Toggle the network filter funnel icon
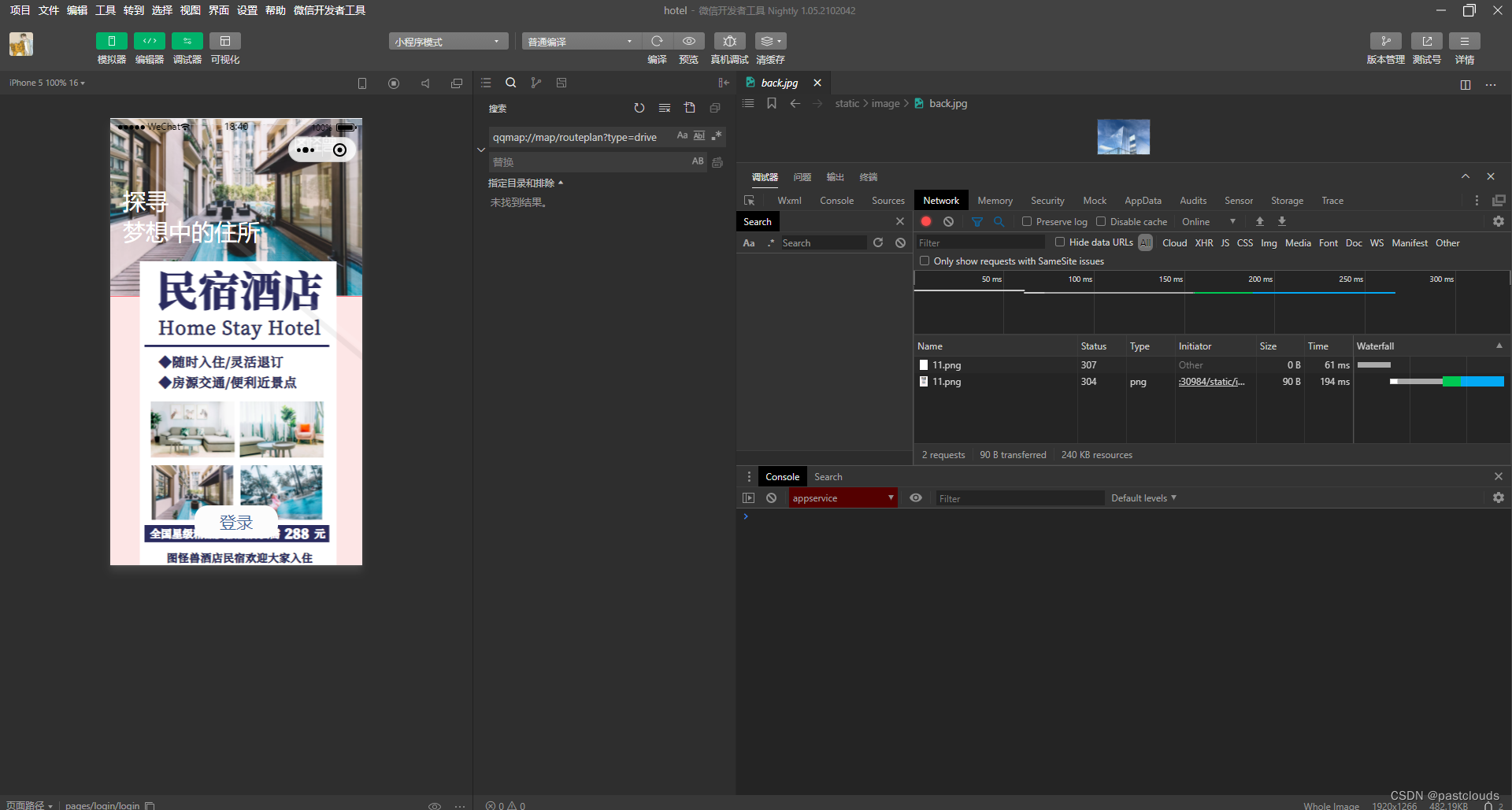The width and height of the screenshot is (1512, 810). (x=976, y=222)
